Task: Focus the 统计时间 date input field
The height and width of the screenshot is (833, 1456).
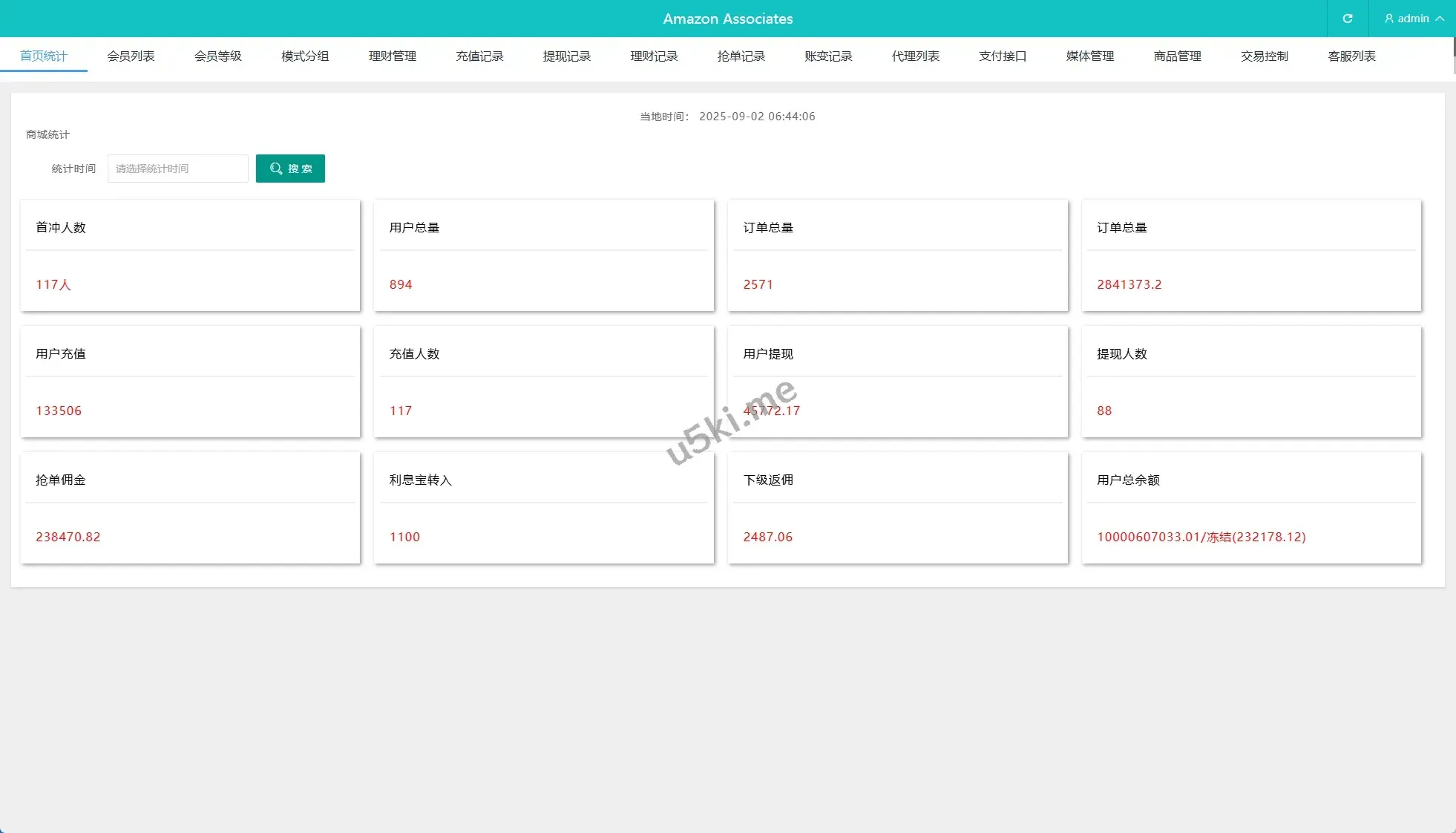Action: (x=177, y=169)
